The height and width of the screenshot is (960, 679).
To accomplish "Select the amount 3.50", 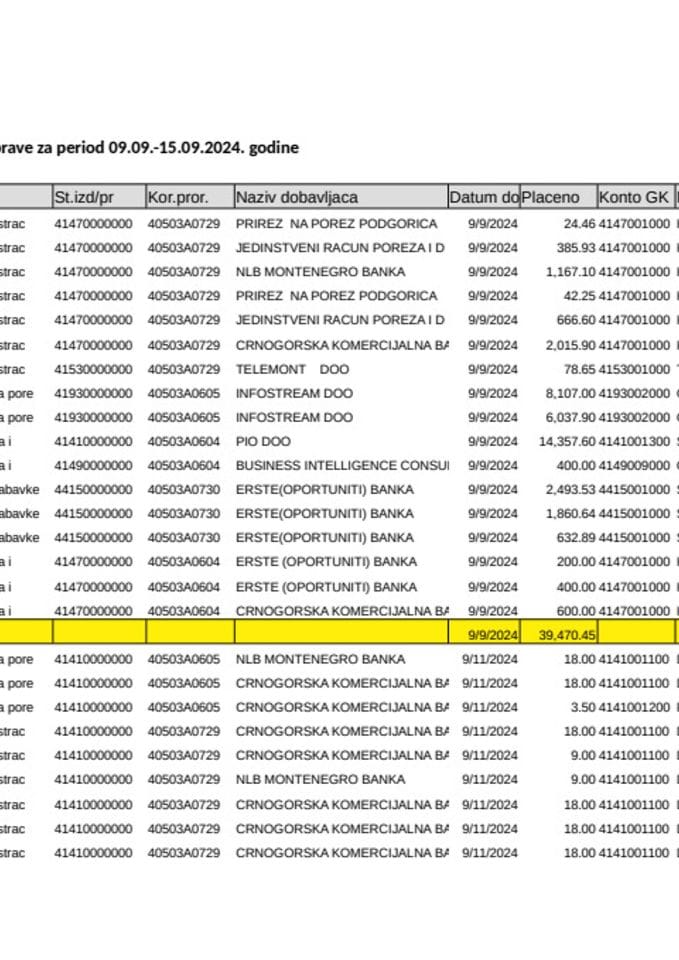I will (583, 707).
